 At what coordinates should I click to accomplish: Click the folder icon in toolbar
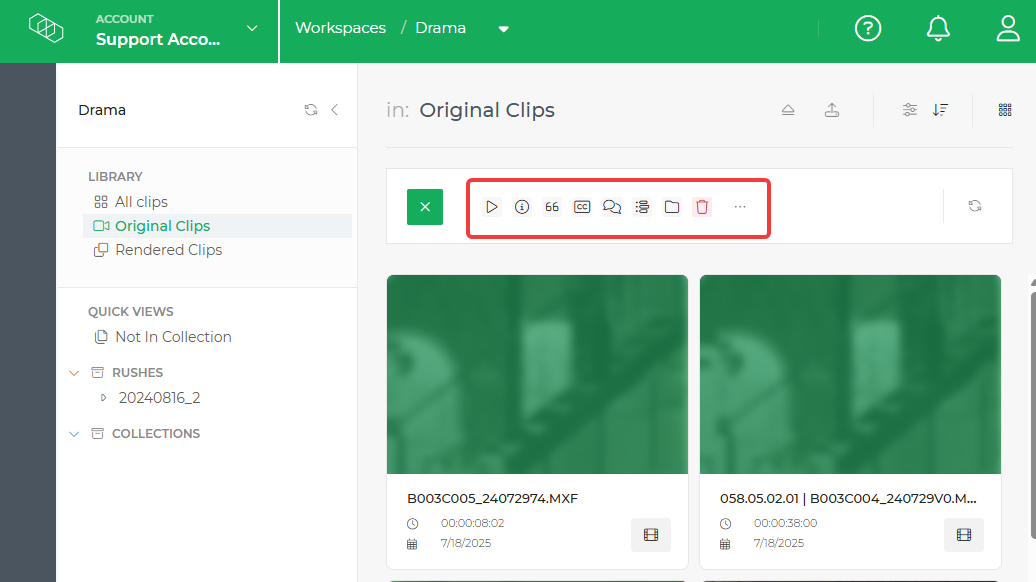(672, 207)
